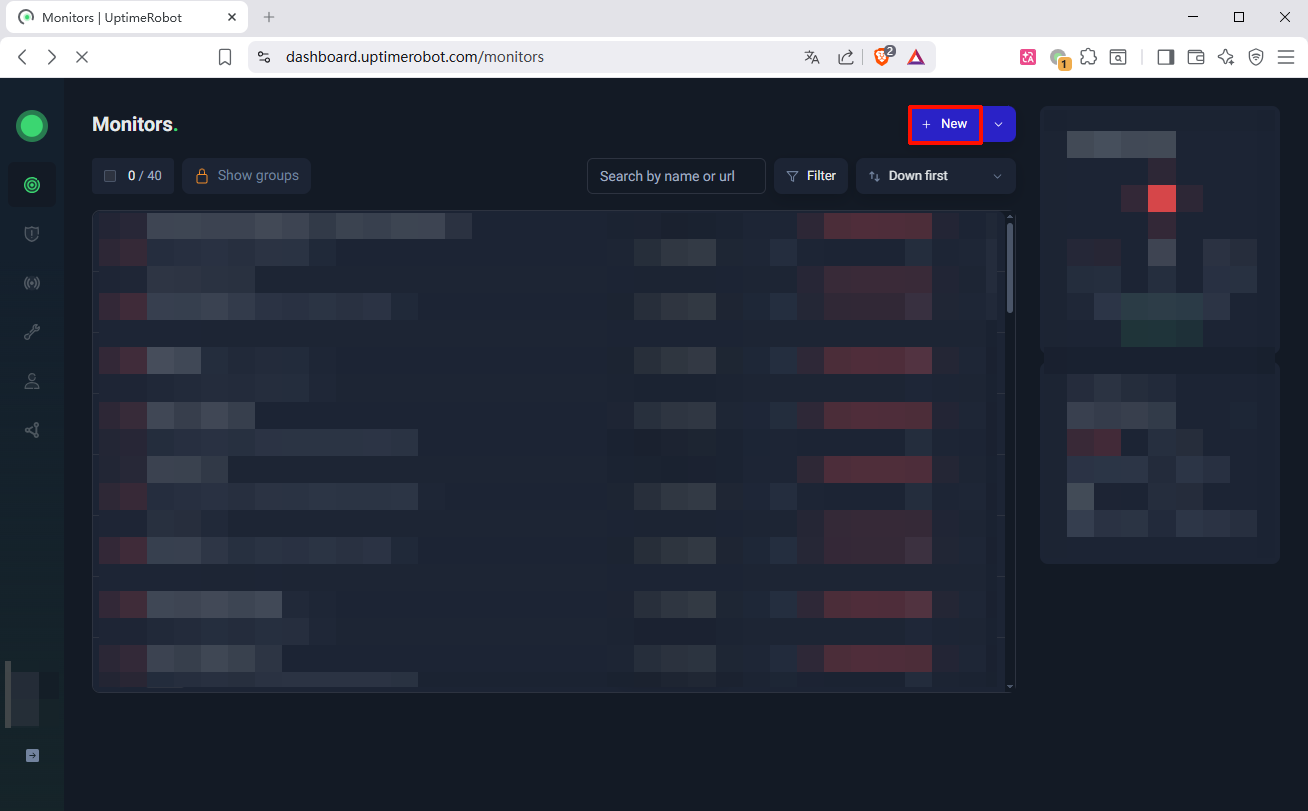Click the translate page icon
This screenshot has height=811, width=1308.
pyautogui.click(x=812, y=57)
